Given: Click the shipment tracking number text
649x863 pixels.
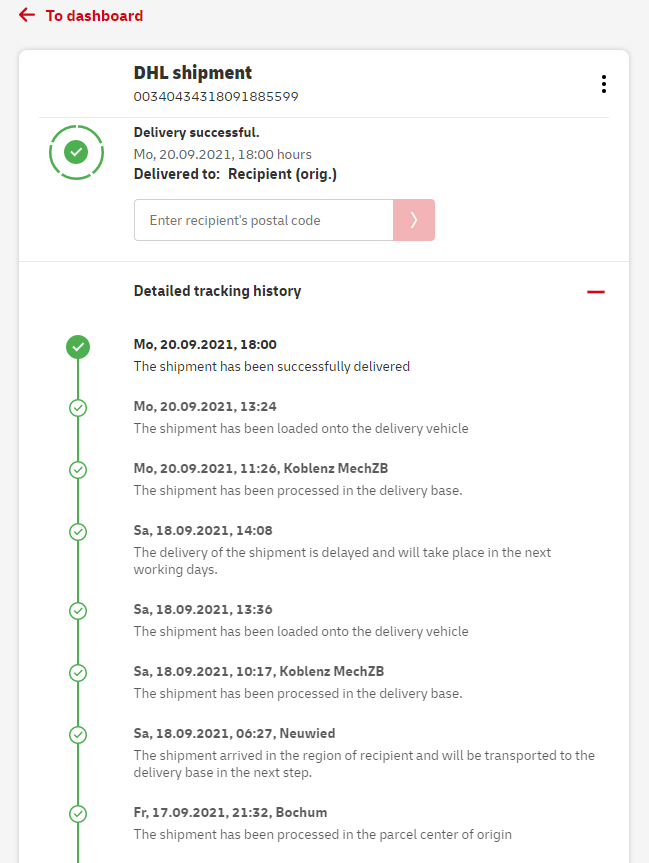Looking at the screenshot, I should [216, 97].
